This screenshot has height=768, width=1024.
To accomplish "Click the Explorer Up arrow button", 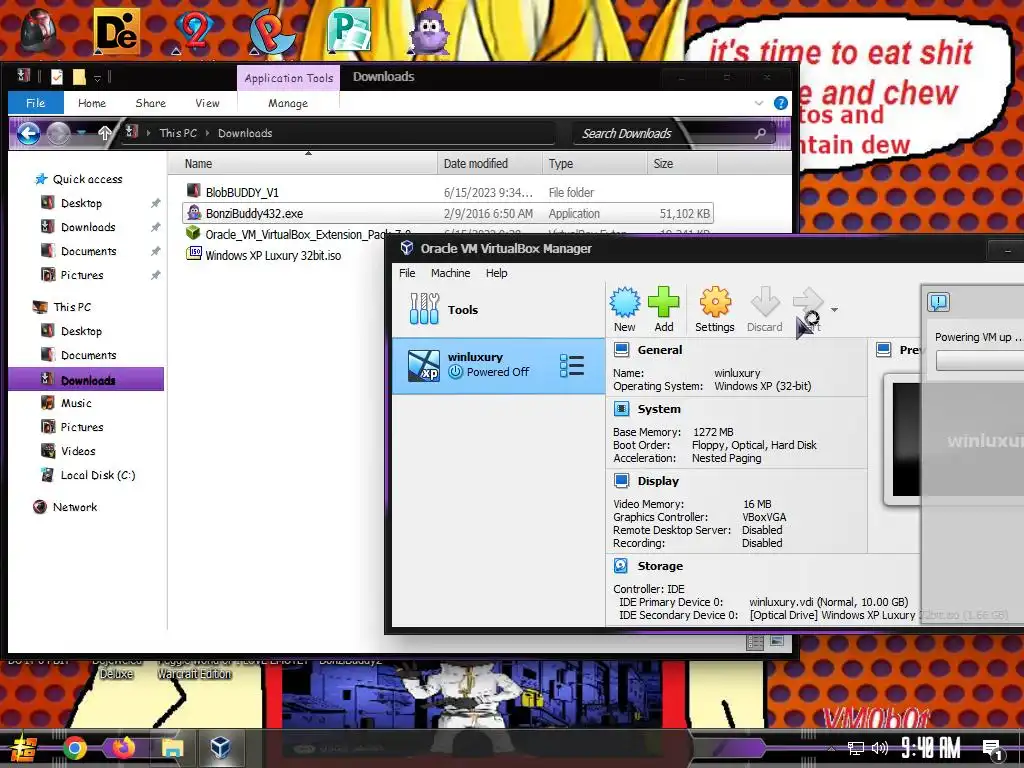I will click(104, 133).
